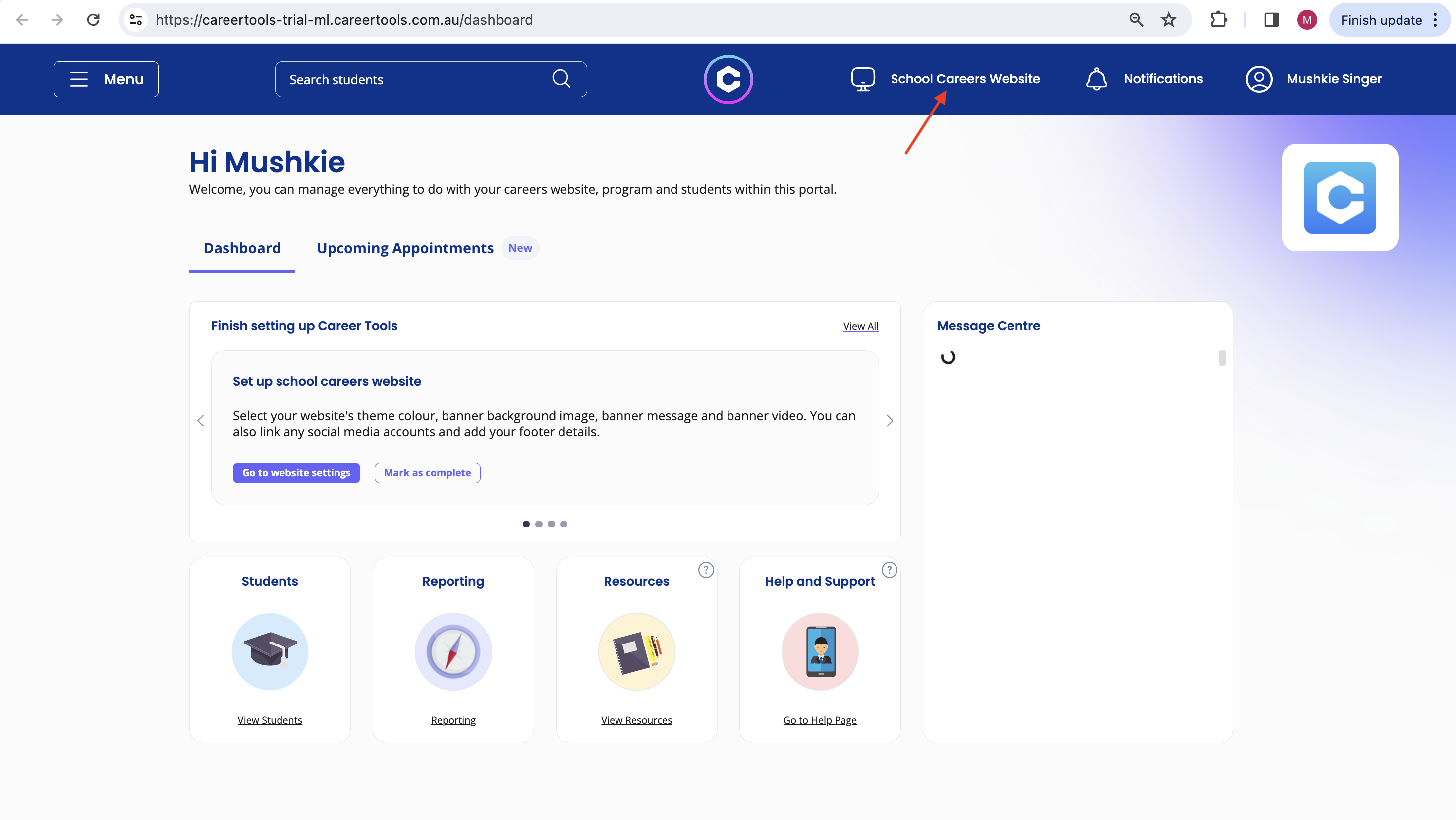Viewport: 1456px width, 820px height.
Task: Click the compass Reporting icon
Action: click(453, 651)
